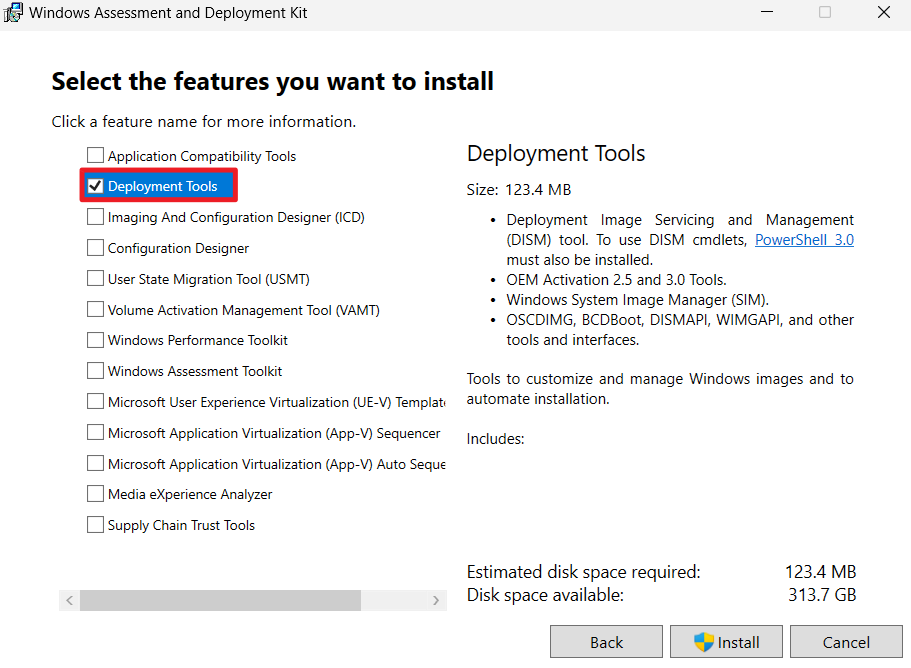Cancel the ADK installation
Image resolution: width=911 pixels, height=668 pixels.
[846, 641]
